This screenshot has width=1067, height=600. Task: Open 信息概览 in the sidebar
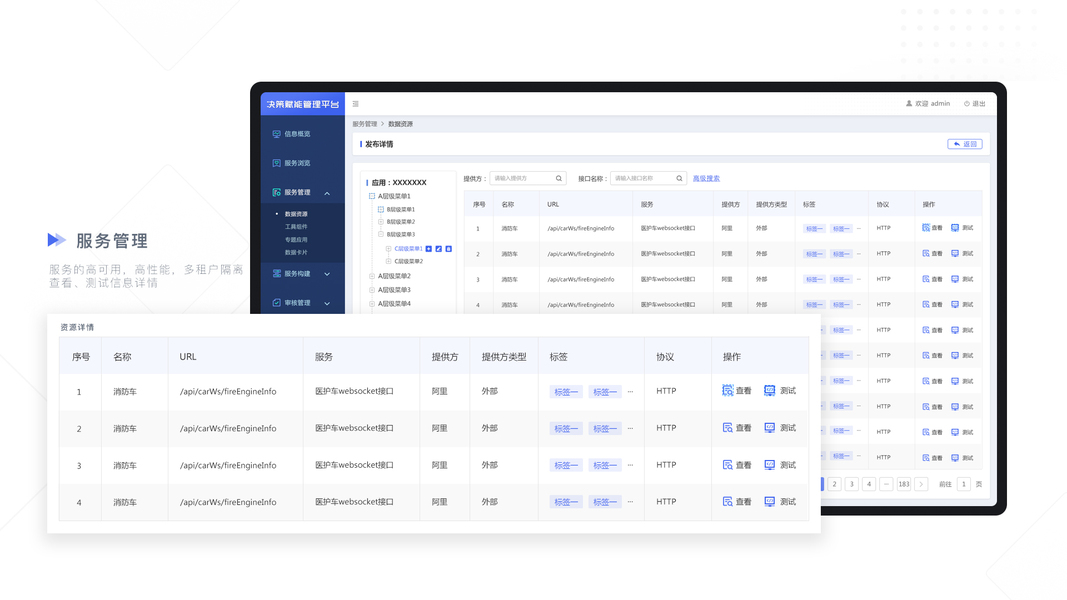pos(291,134)
